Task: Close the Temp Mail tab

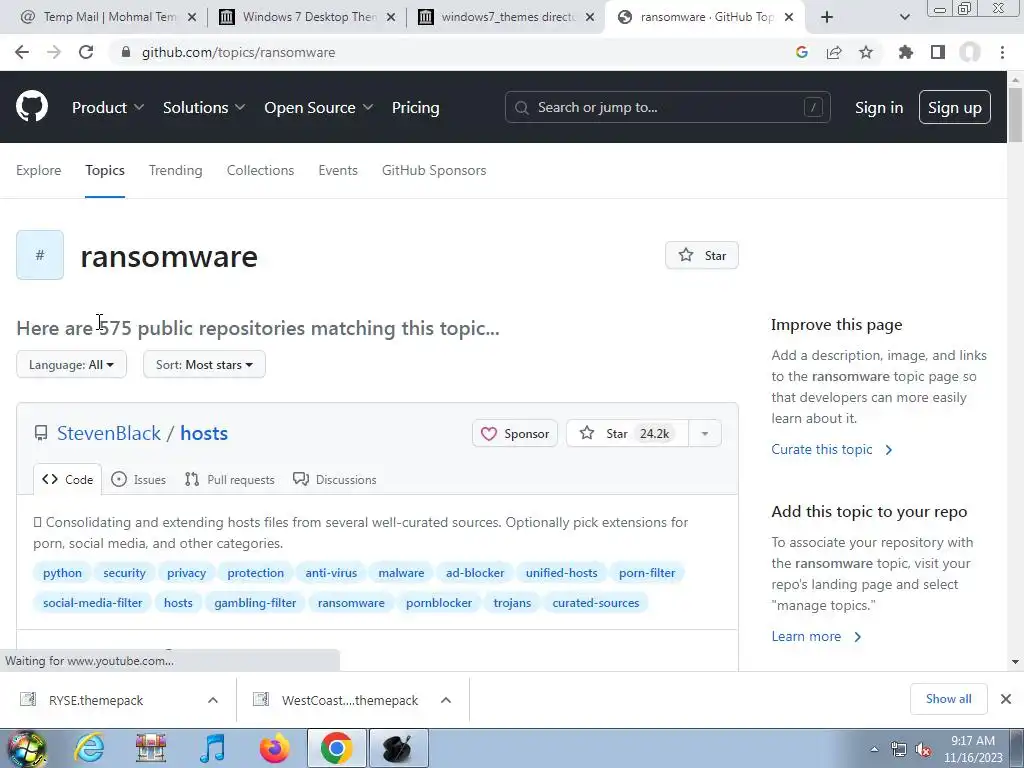Action: coord(192,17)
